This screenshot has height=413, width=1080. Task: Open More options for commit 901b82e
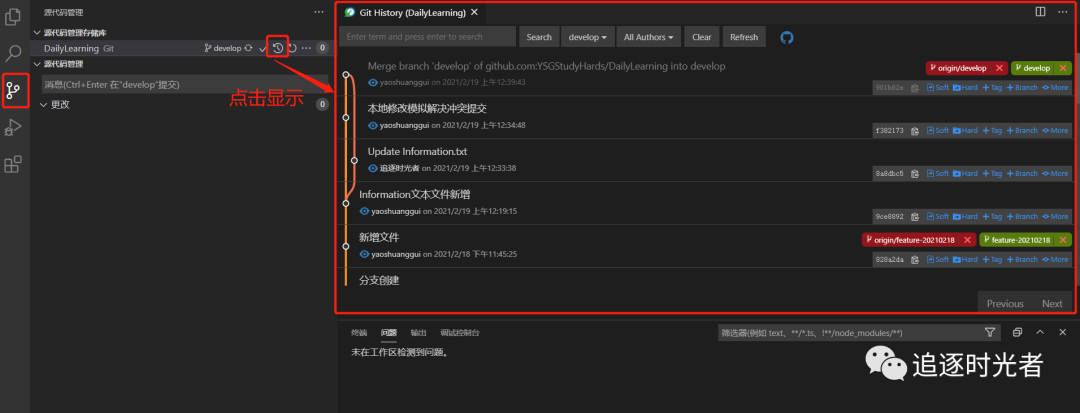(1055, 88)
